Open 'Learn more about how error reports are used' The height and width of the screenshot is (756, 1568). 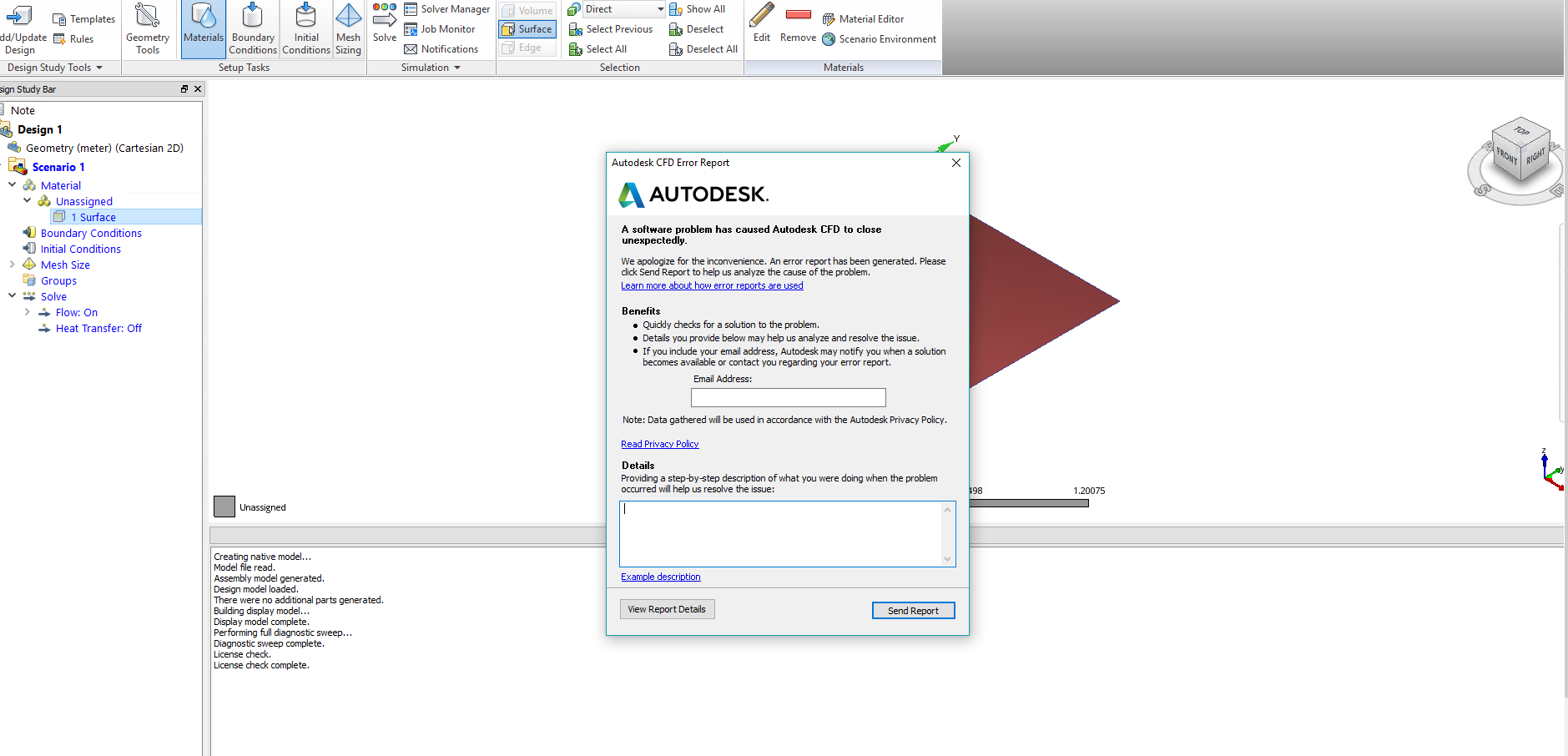[x=712, y=285]
